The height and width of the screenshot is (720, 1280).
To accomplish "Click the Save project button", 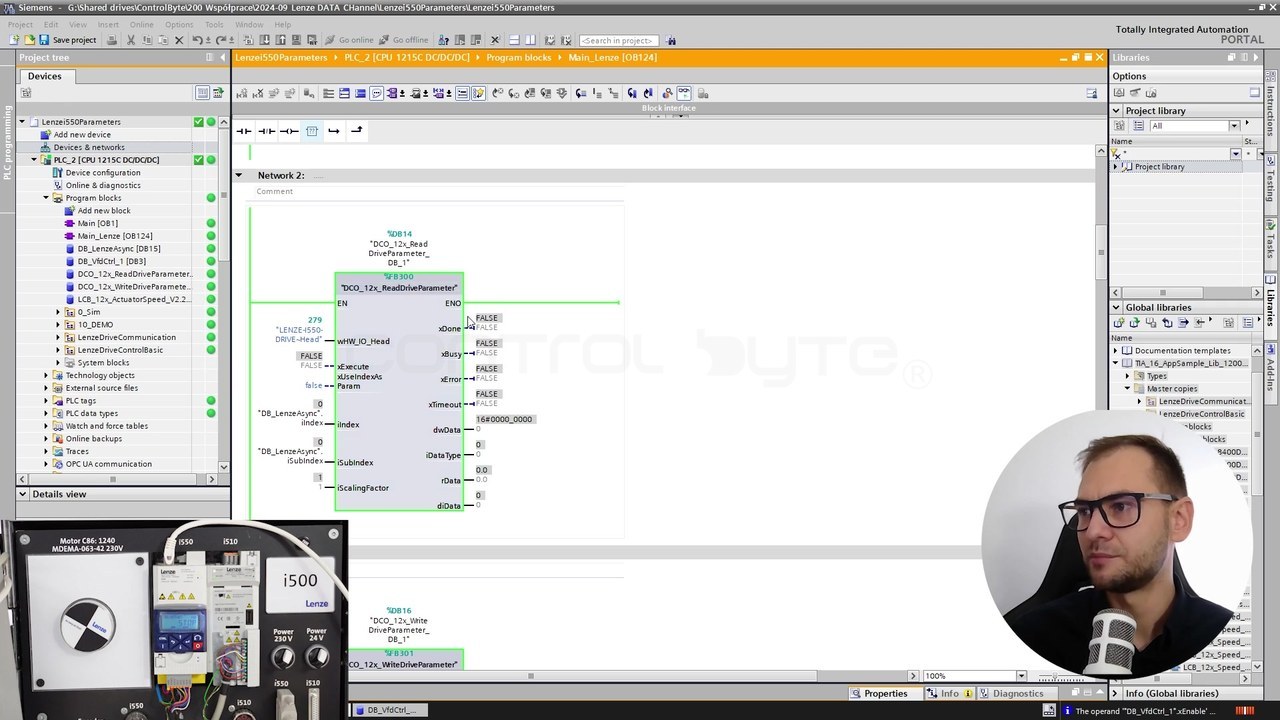I will pyautogui.click(x=67, y=40).
